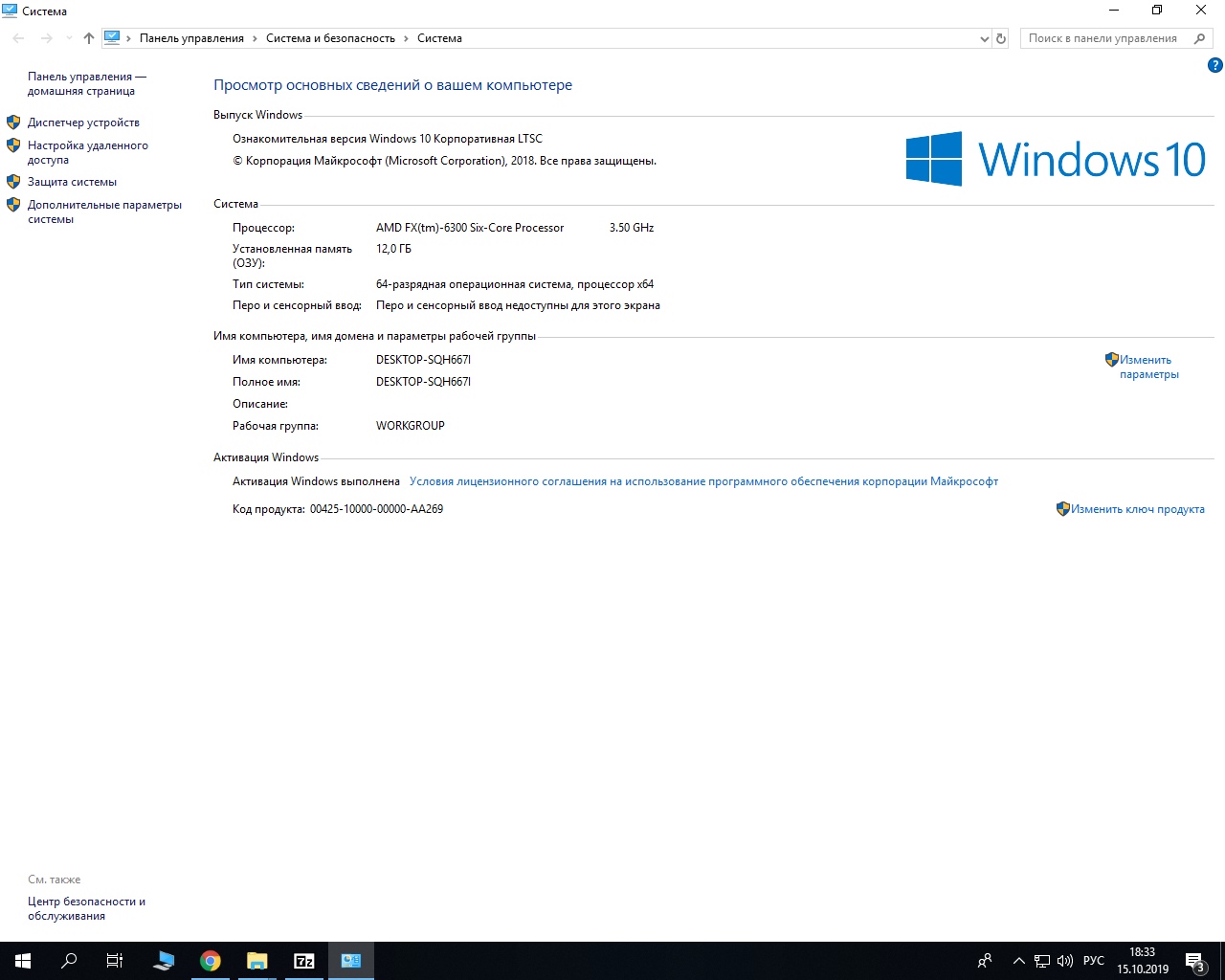Switch input language via РУС indicator

pyautogui.click(x=1094, y=961)
